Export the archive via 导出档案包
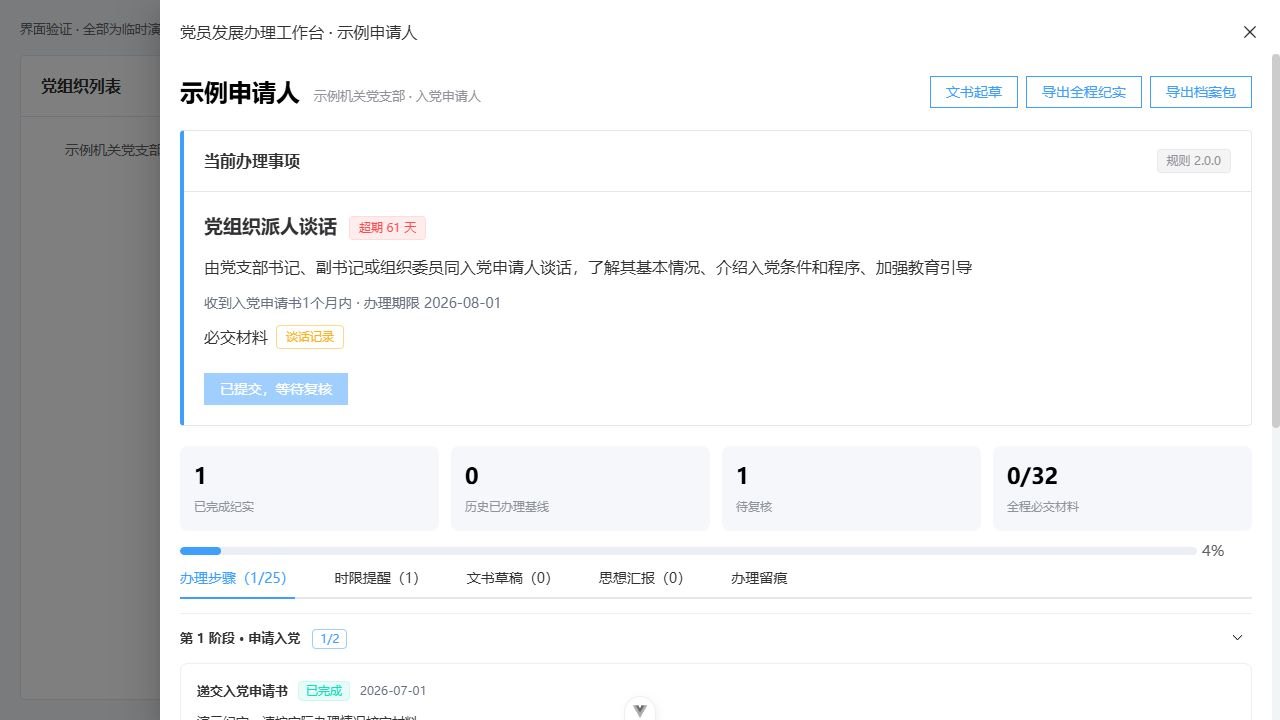Viewport: 1280px width, 720px height. (x=1201, y=92)
